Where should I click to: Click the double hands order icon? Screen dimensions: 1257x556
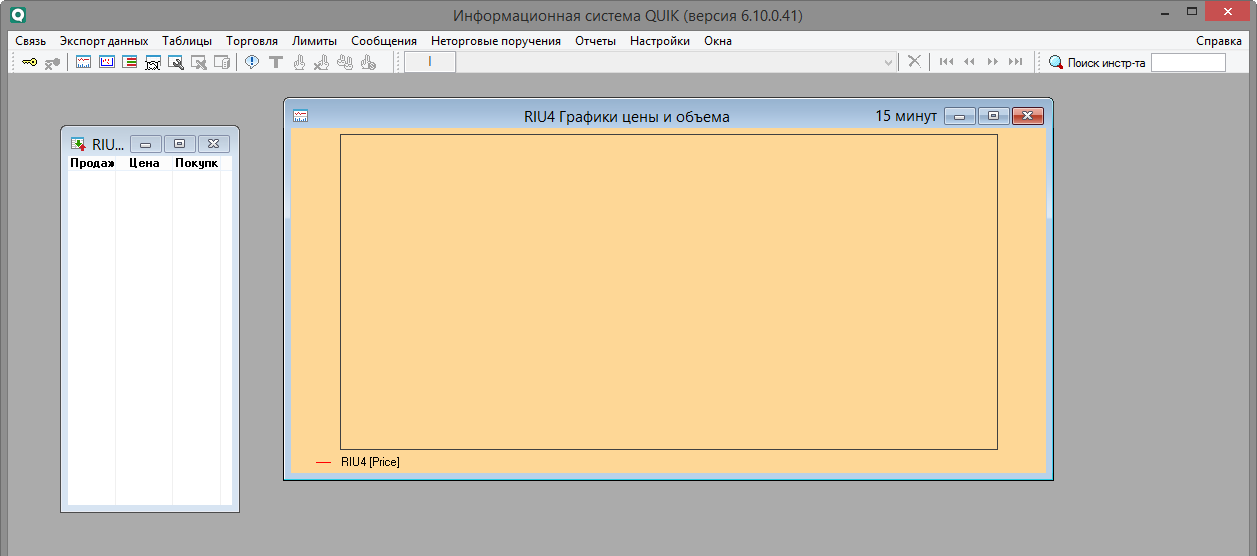pyautogui.click(x=344, y=62)
